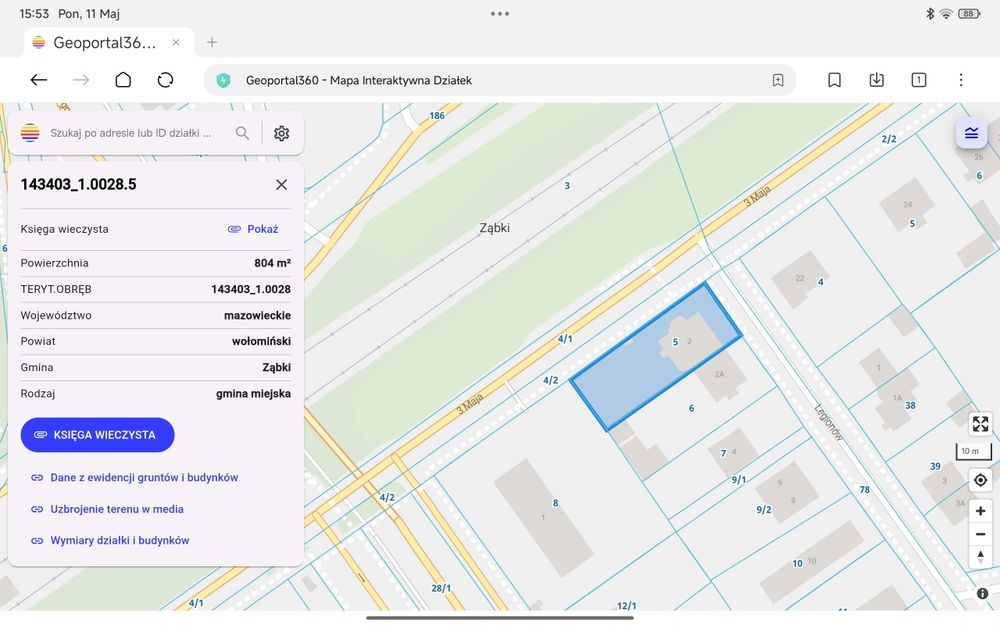Screen dimensions: 1000x625
Task: Click the KSIĘGA WIECZYSTA blue button
Action: [x=98, y=435]
